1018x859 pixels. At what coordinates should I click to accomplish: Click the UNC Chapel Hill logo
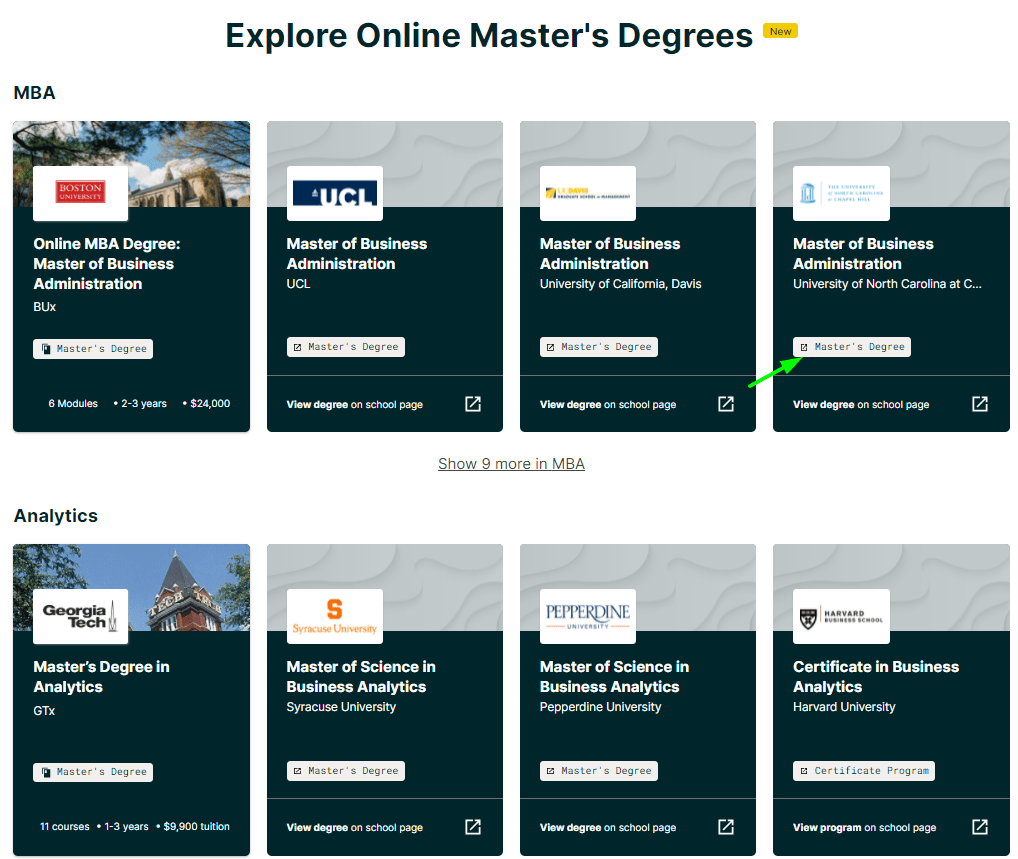coord(841,193)
